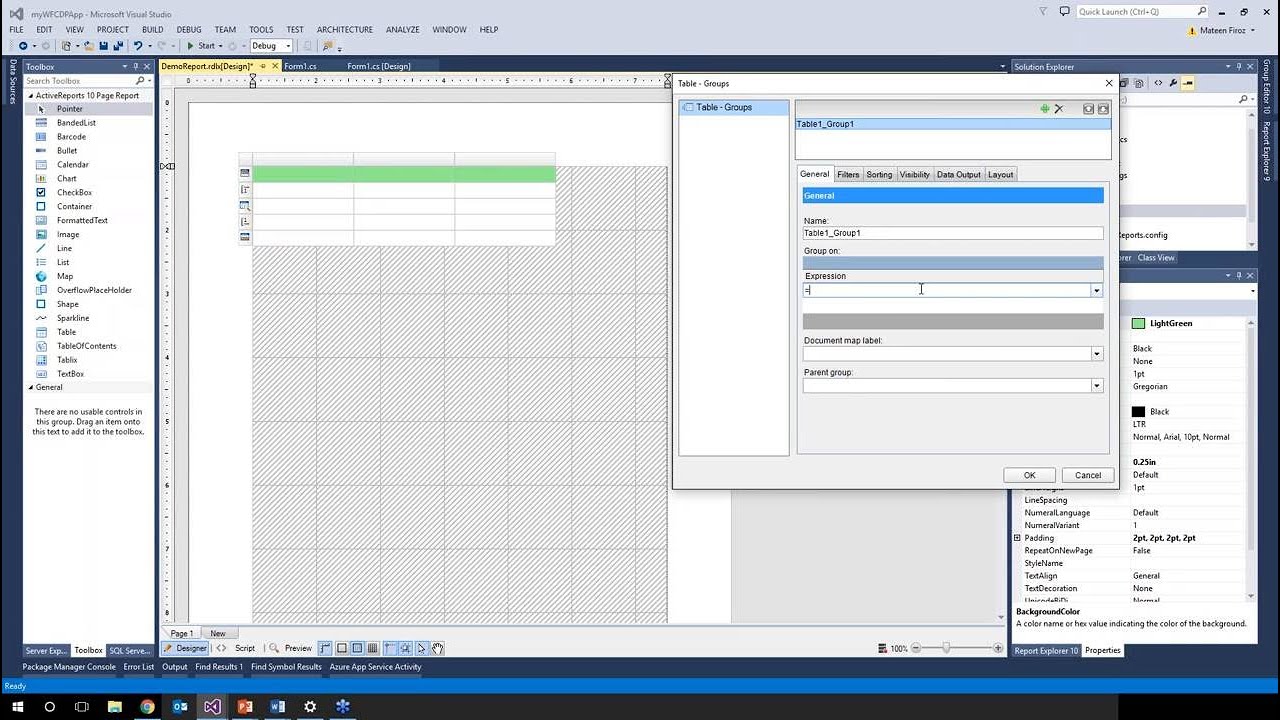Image resolution: width=1280 pixels, height=720 pixels.
Task: Open the Document map label dropdown
Action: [1096, 354]
